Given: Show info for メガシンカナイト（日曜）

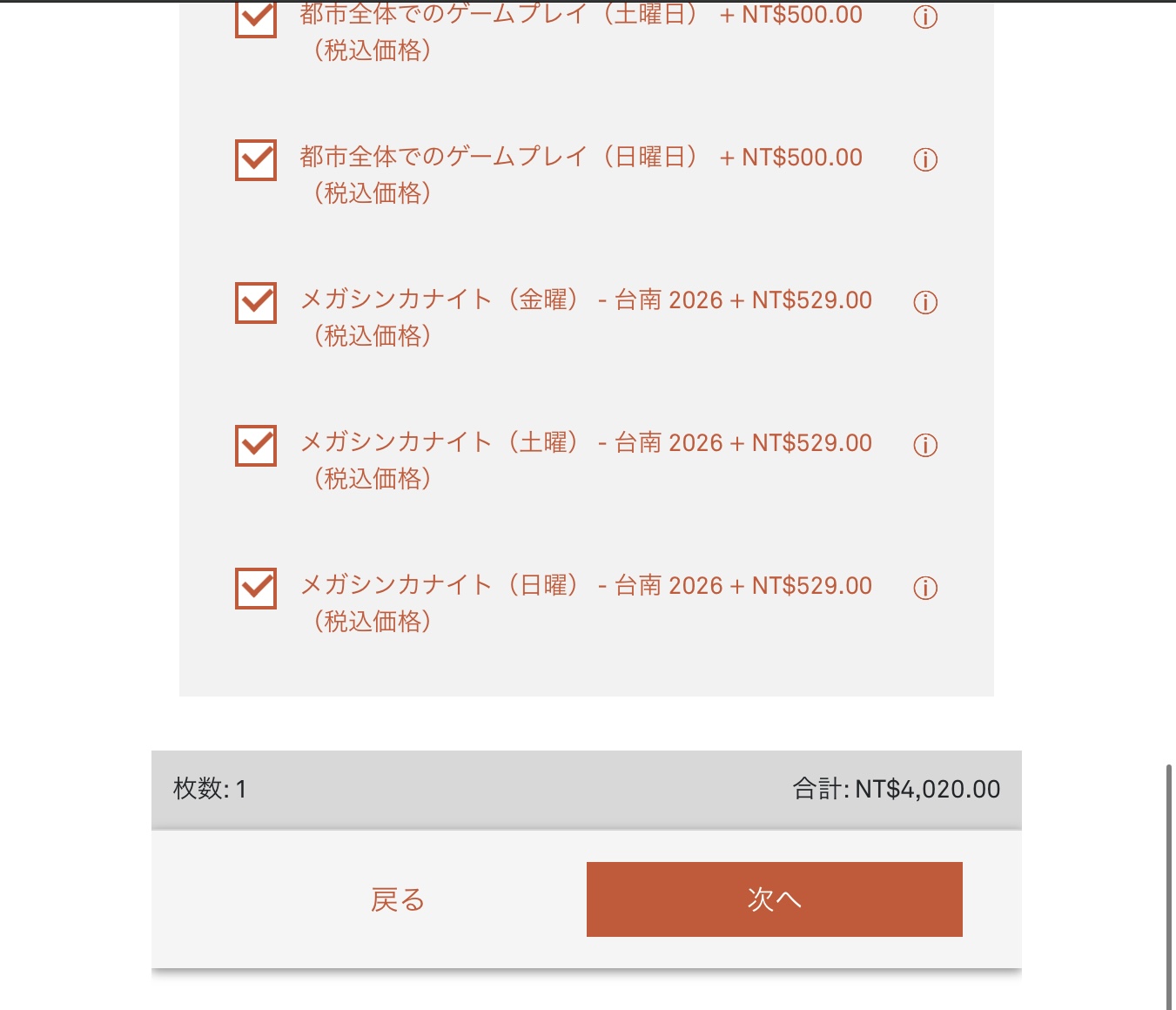Looking at the screenshot, I should coord(925,588).
